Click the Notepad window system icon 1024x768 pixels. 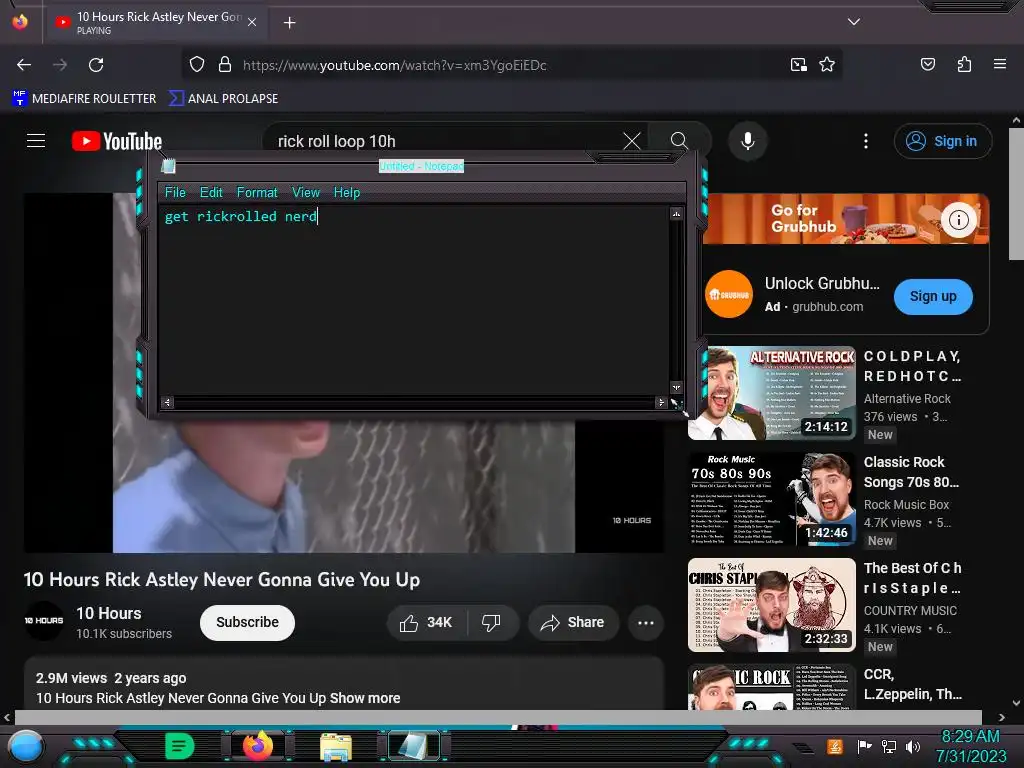point(168,167)
